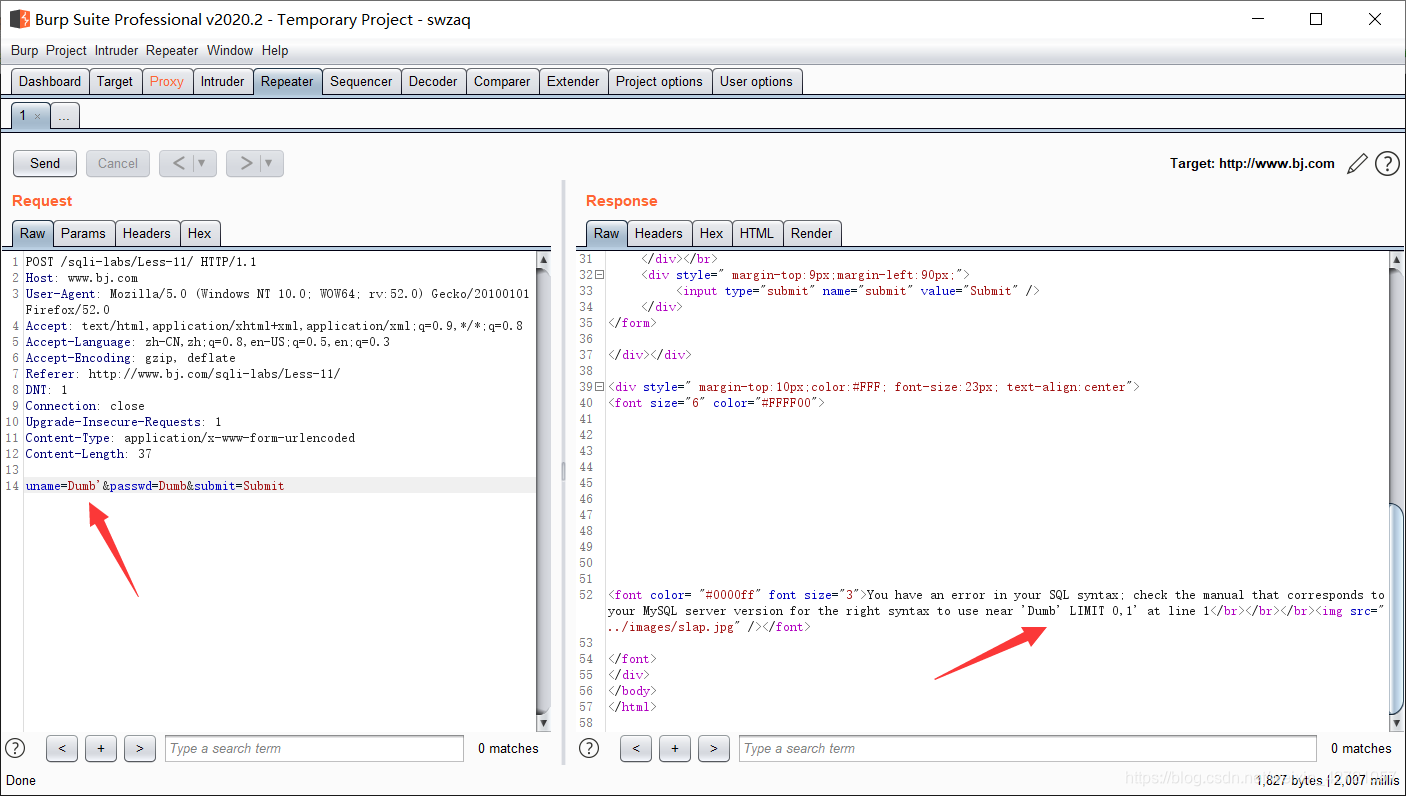Click the + button in response search bar

click(x=674, y=748)
